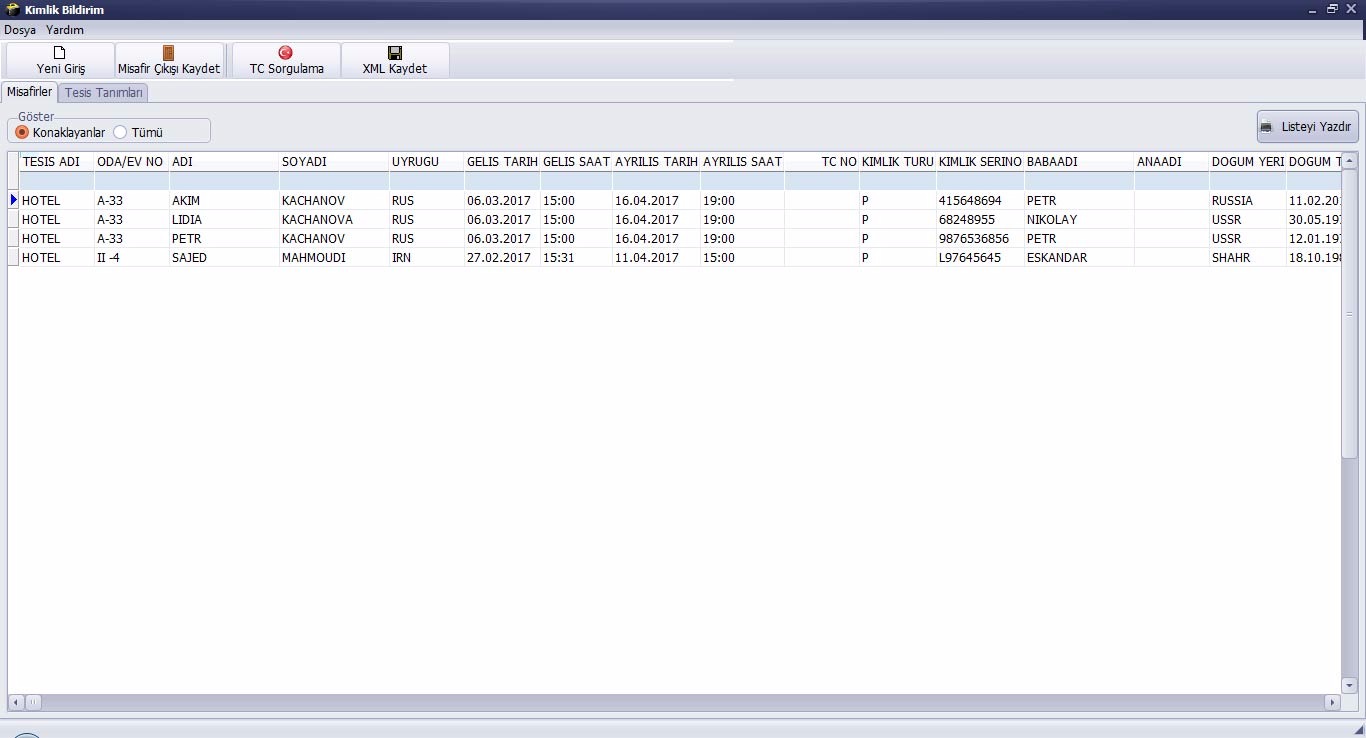Open the Yardım menu
This screenshot has height=738, width=1366.
click(65, 30)
